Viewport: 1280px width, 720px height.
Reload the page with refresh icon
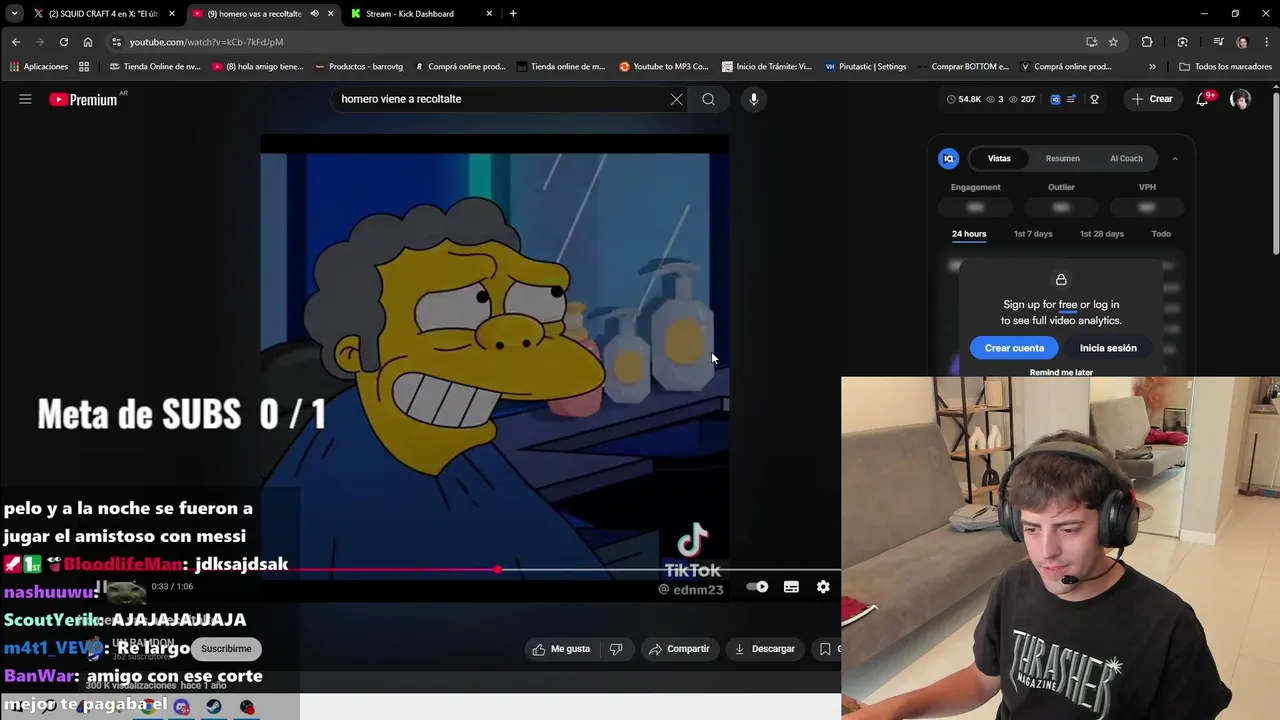click(64, 42)
